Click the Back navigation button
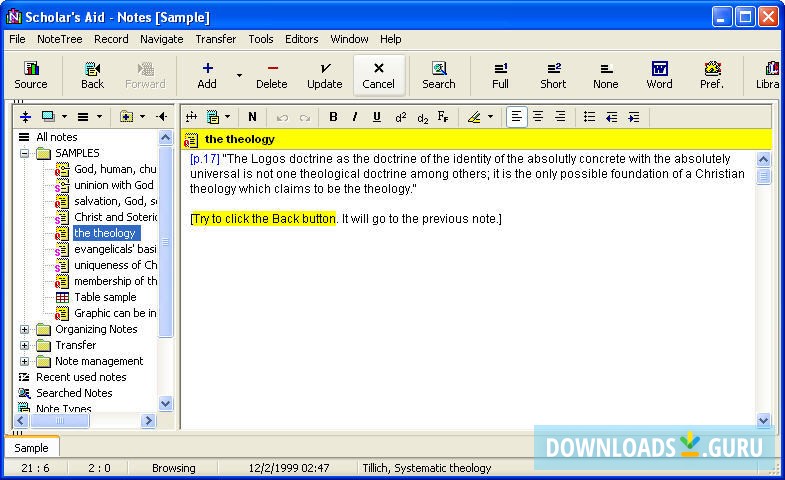The image size is (785, 480). (x=93, y=75)
